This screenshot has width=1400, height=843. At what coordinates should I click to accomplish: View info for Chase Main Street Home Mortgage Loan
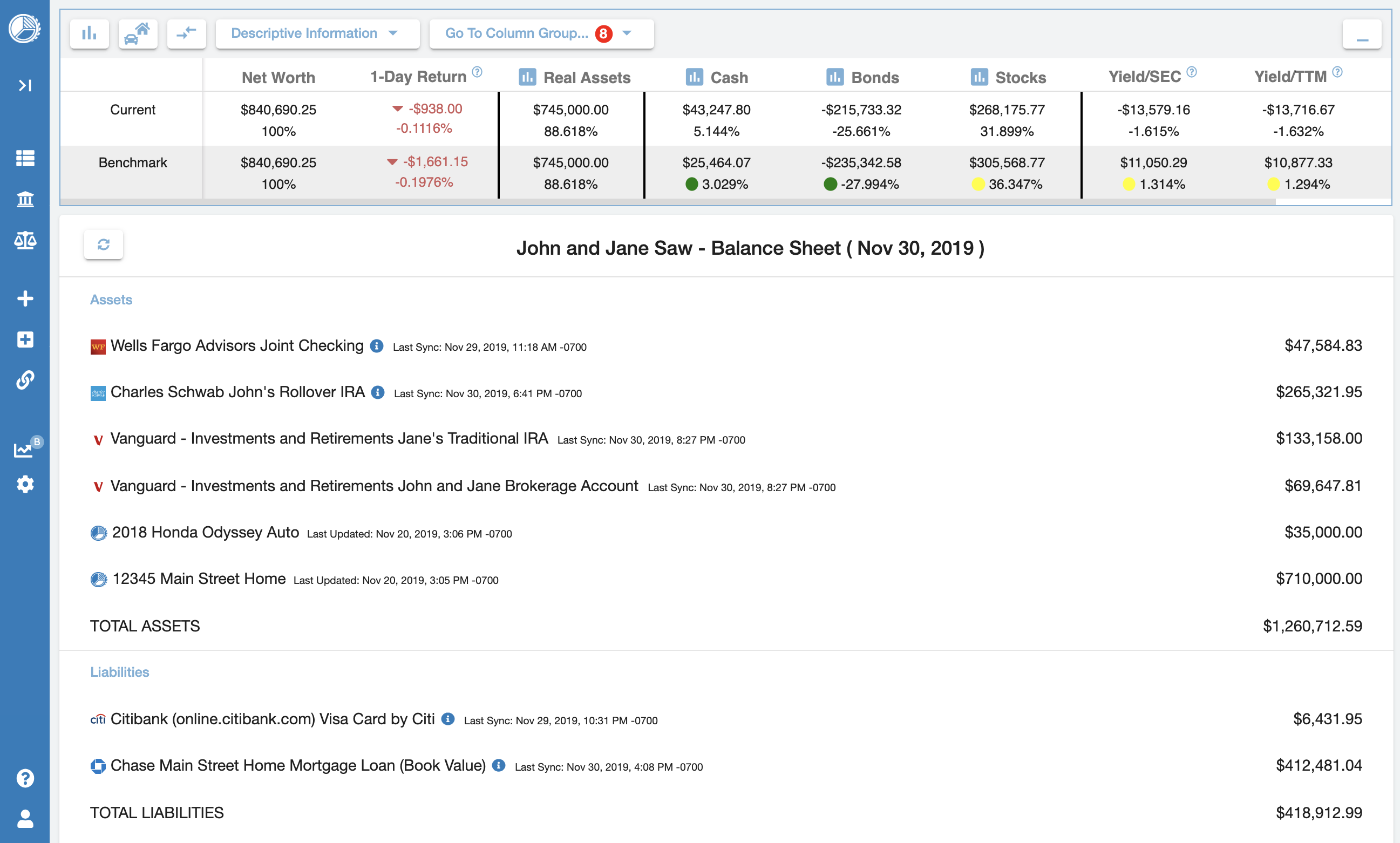coord(499,765)
